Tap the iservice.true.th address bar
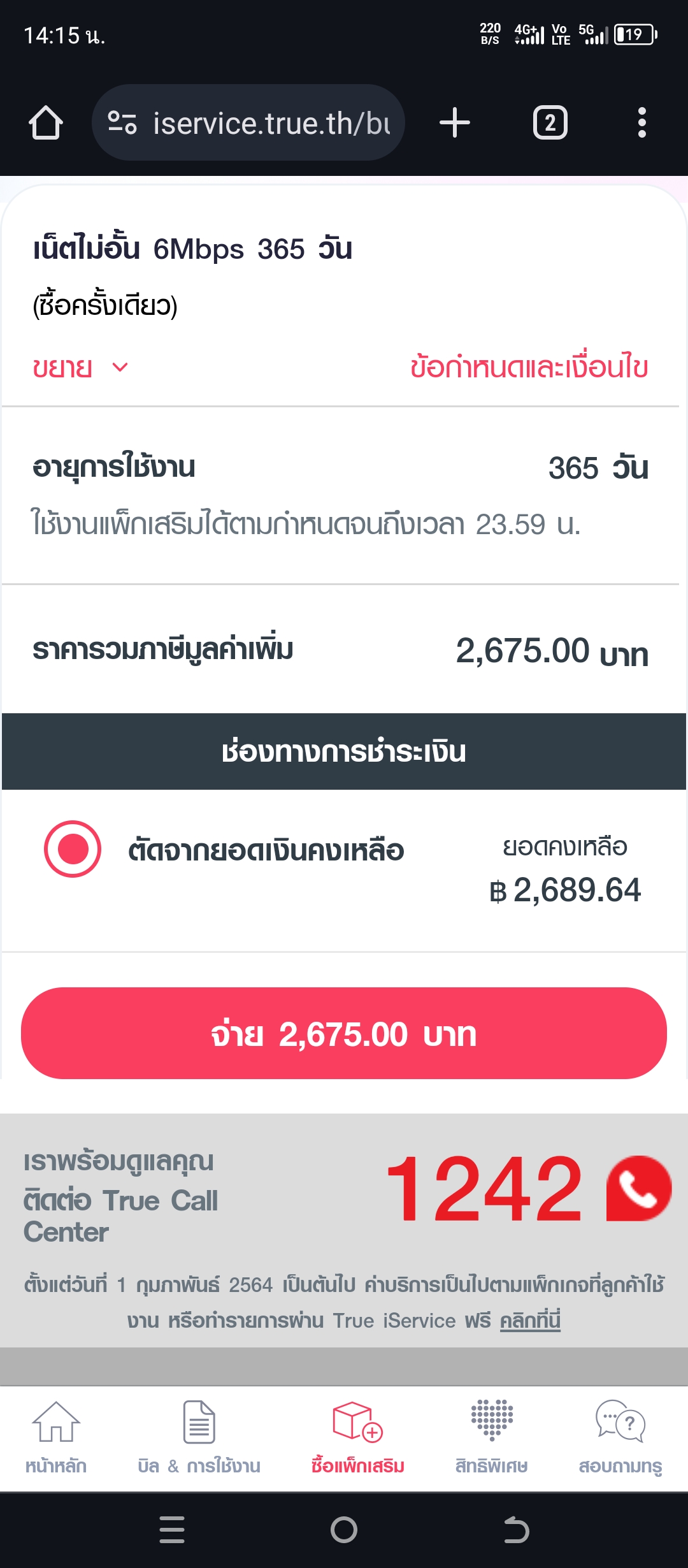Viewport: 688px width, 1568px height. pyautogui.click(x=271, y=122)
